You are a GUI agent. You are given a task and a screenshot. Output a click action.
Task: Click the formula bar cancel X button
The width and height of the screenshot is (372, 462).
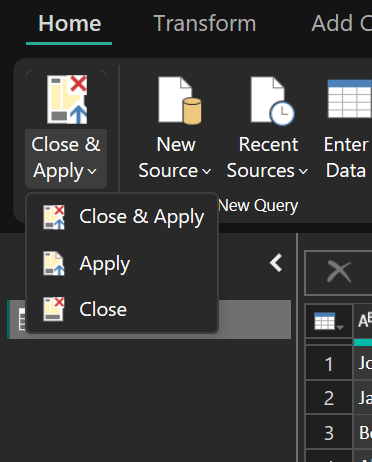coord(339,272)
